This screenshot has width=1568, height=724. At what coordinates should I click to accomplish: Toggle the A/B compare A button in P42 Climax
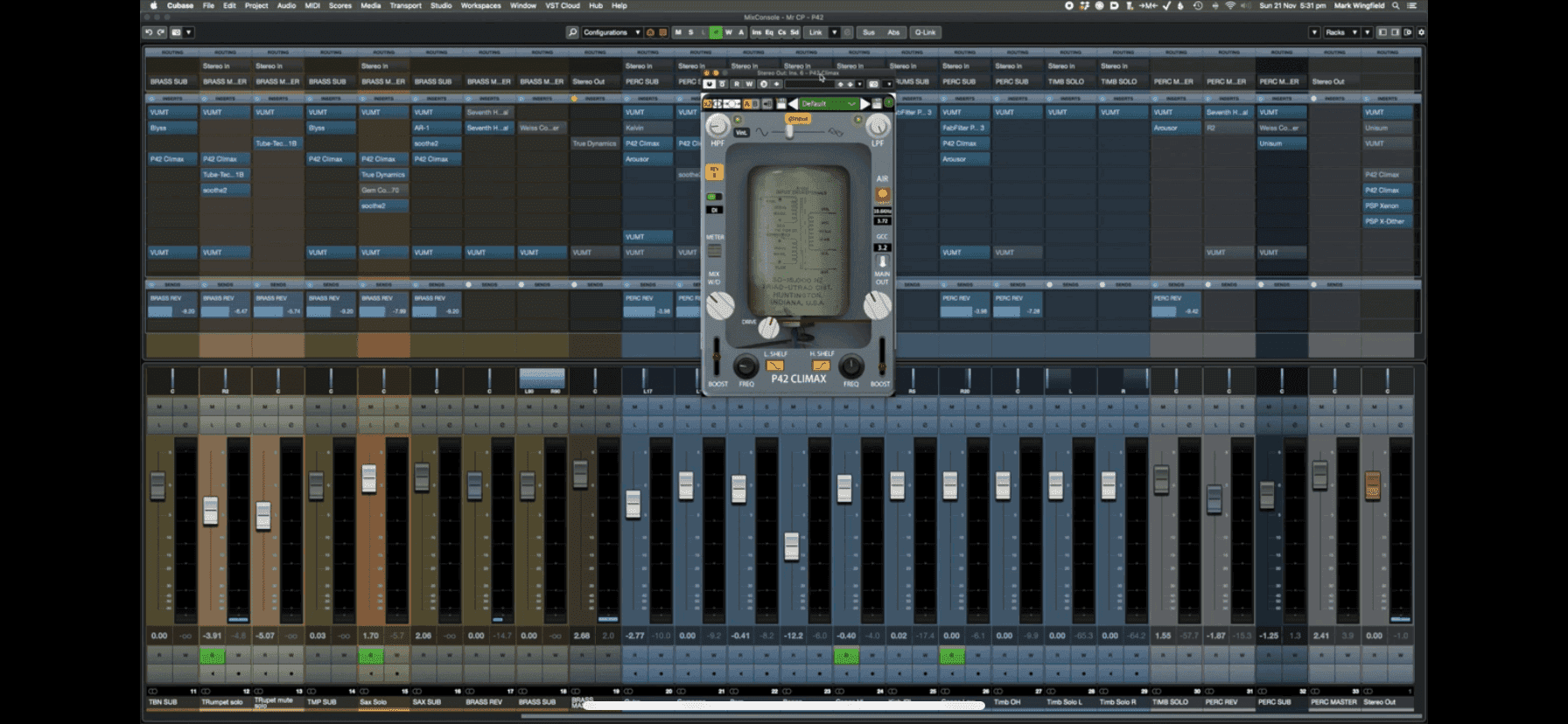pyautogui.click(x=747, y=103)
